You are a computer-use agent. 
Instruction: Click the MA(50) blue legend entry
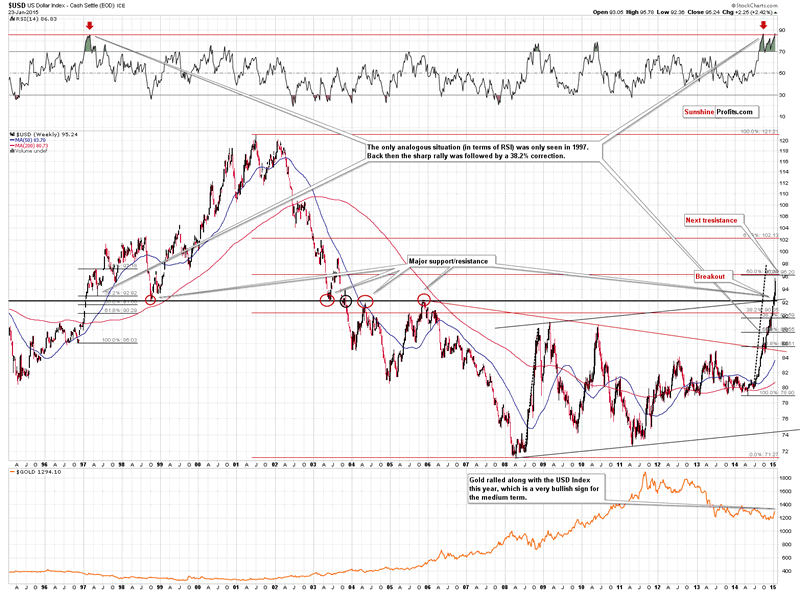click(28, 140)
